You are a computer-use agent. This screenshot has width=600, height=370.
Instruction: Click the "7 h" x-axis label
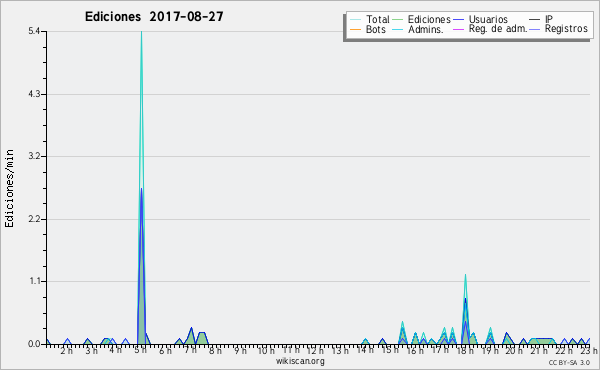(x=190, y=350)
